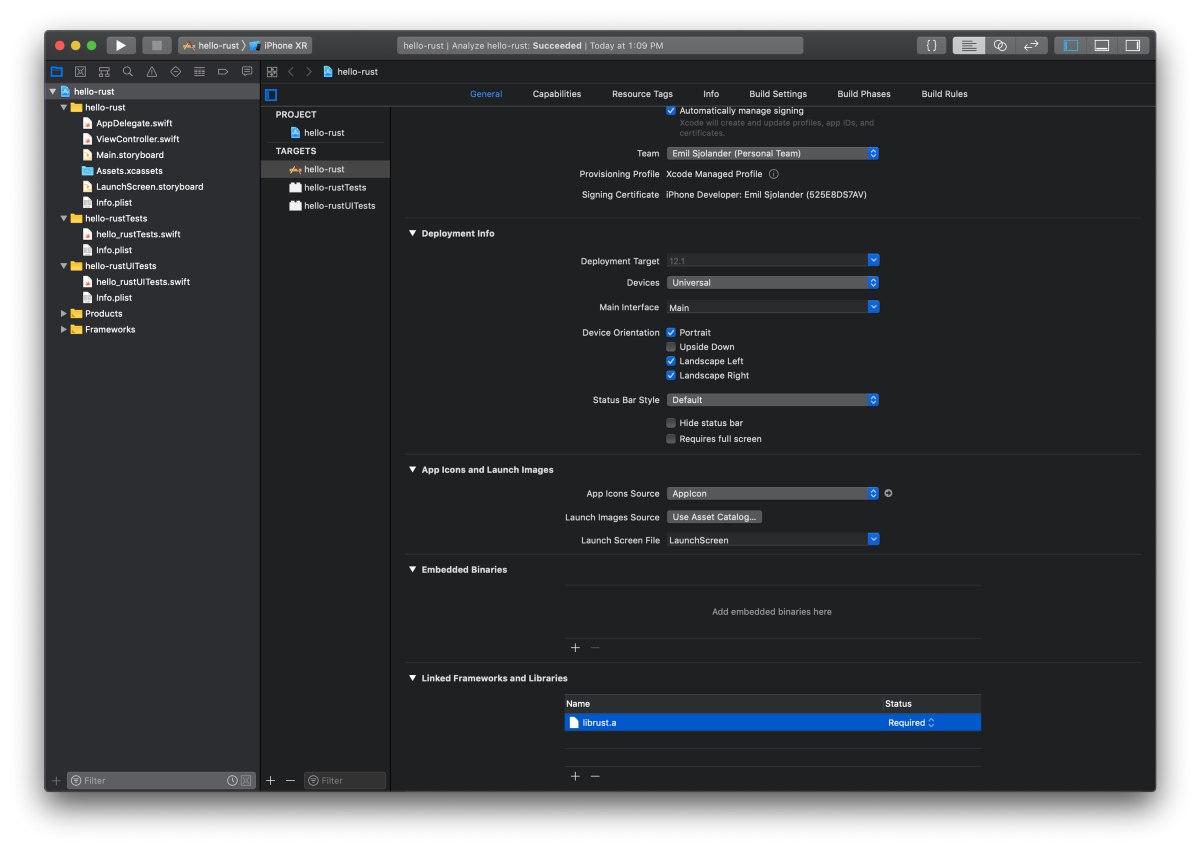This screenshot has width=1200, height=850.
Task: Open the Source Control navigator
Action: click(80, 72)
